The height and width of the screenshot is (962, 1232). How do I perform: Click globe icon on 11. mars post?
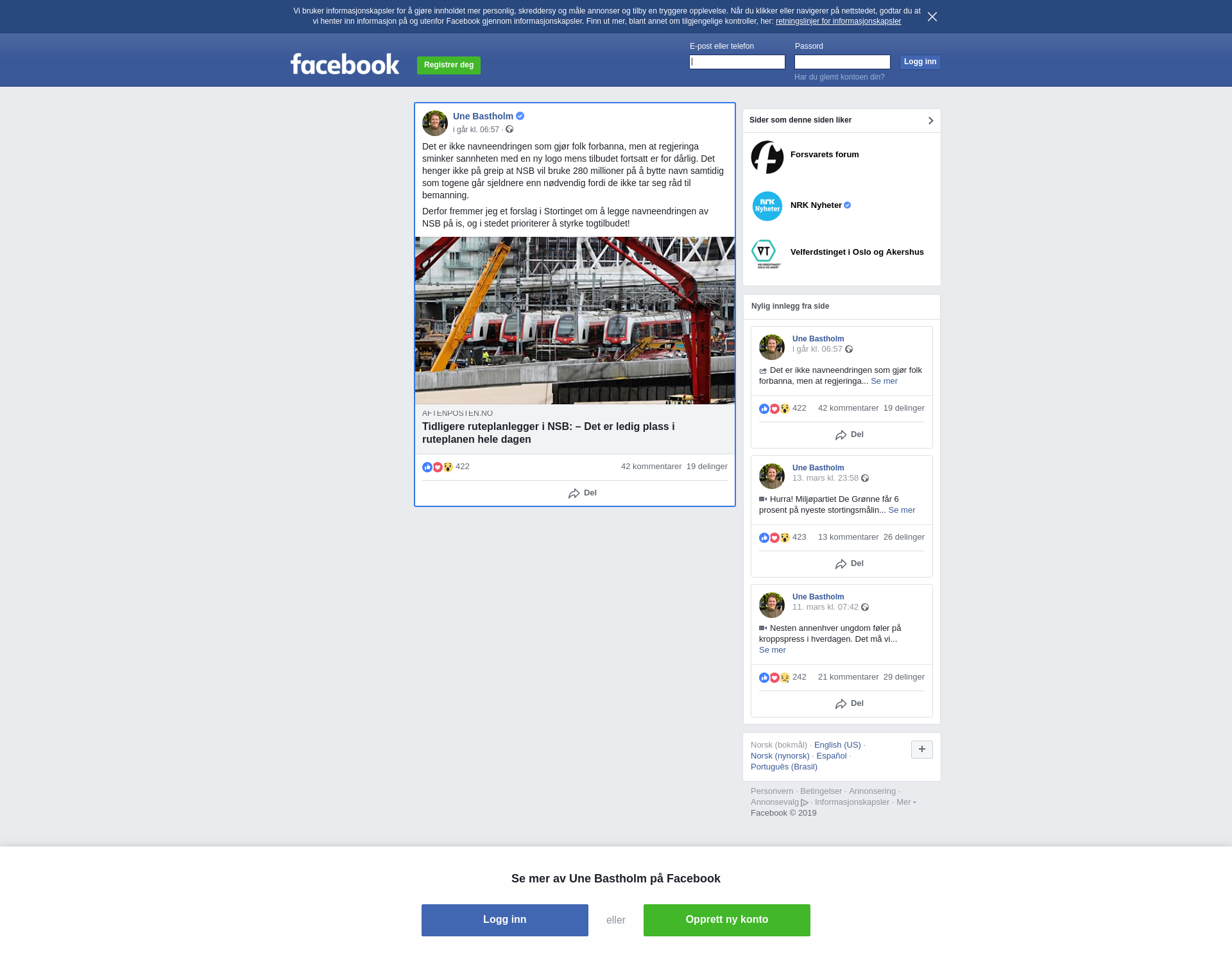coord(865,607)
